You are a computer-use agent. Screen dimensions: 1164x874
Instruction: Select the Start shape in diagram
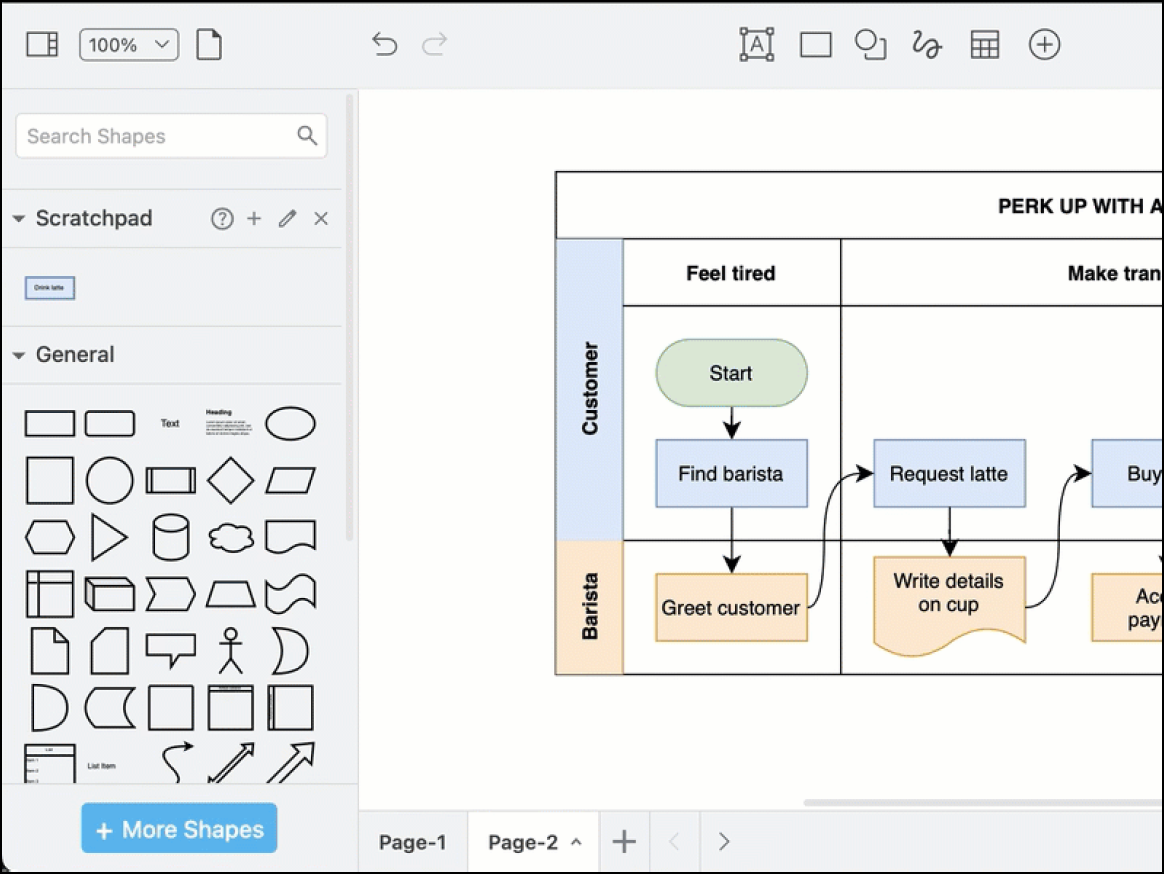[731, 373]
